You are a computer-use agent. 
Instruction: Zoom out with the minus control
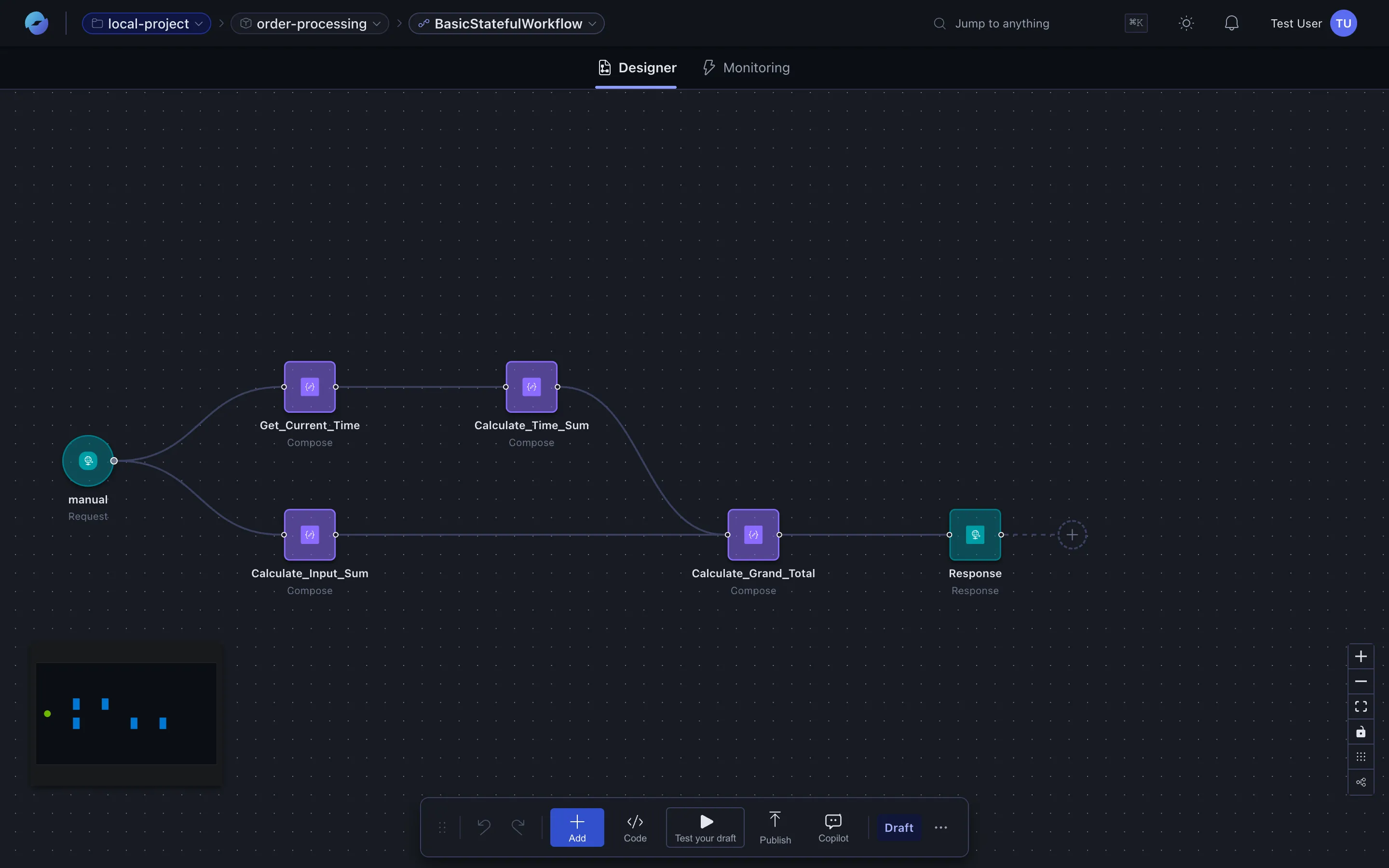tap(1361, 681)
